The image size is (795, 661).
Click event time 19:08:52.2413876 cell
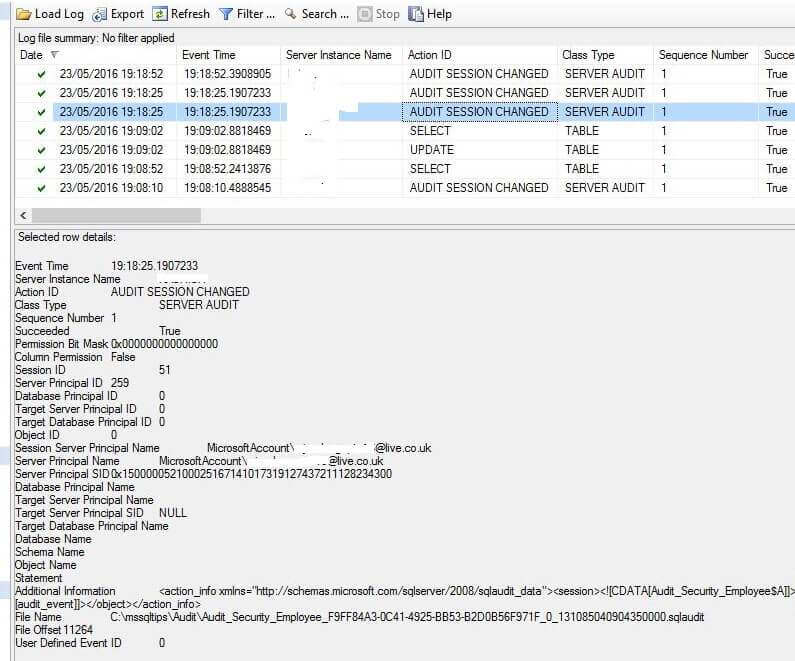click(228, 169)
